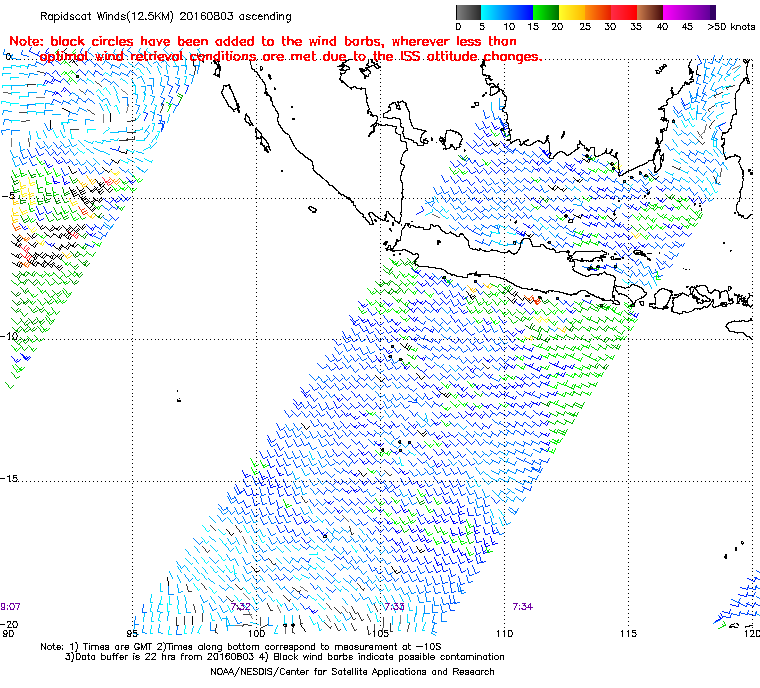Click the 115 longitude axis label

628,633
